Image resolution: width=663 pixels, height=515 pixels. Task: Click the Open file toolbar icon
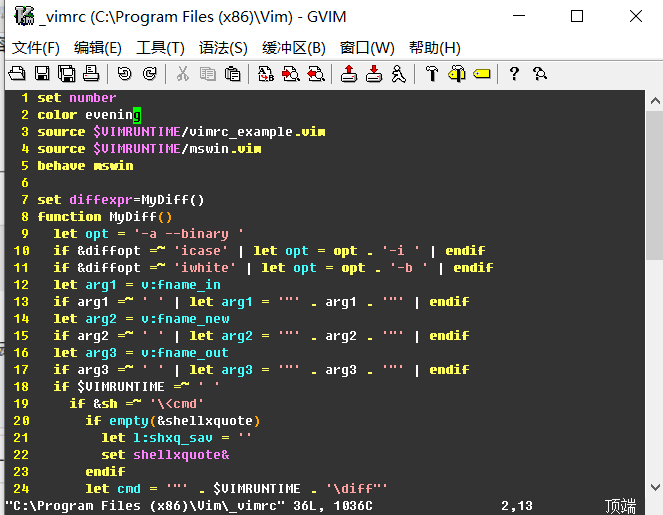click(x=17, y=74)
